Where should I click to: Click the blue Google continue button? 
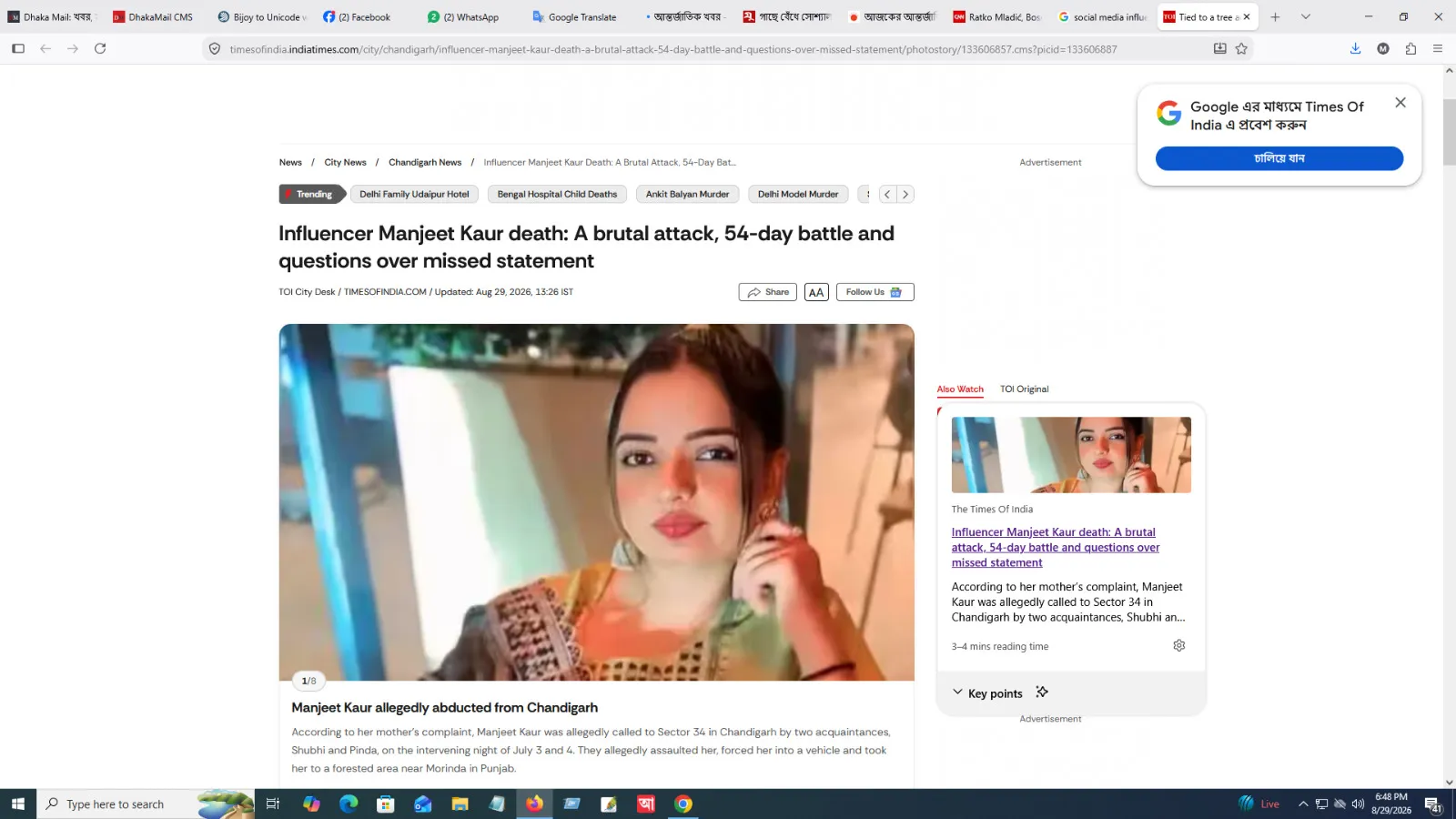point(1279,158)
